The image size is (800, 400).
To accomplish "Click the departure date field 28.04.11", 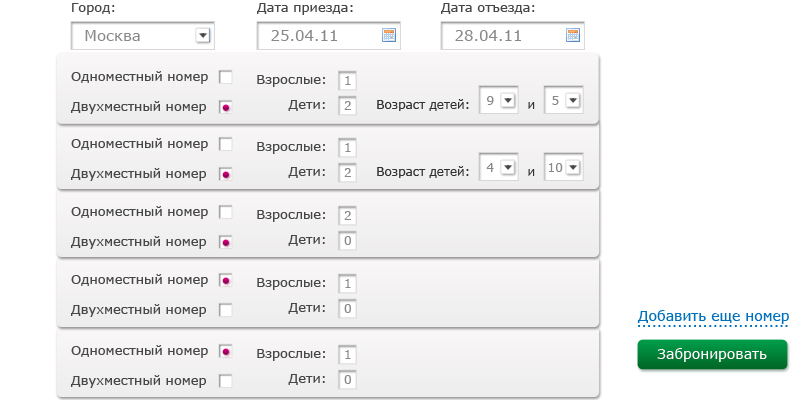I will 502,36.
